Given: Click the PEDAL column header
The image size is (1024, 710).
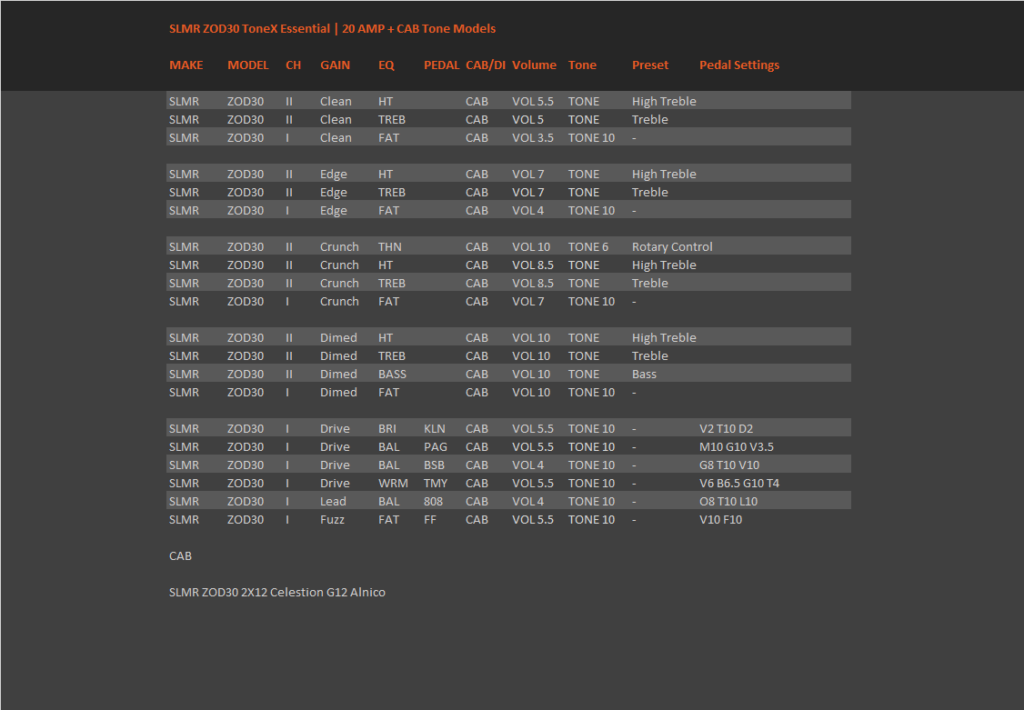Looking at the screenshot, I should (x=441, y=65).
